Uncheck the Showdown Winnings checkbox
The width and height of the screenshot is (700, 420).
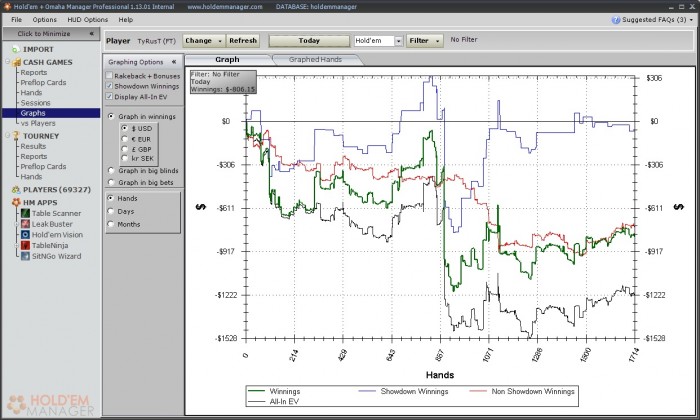[x=110, y=86]
